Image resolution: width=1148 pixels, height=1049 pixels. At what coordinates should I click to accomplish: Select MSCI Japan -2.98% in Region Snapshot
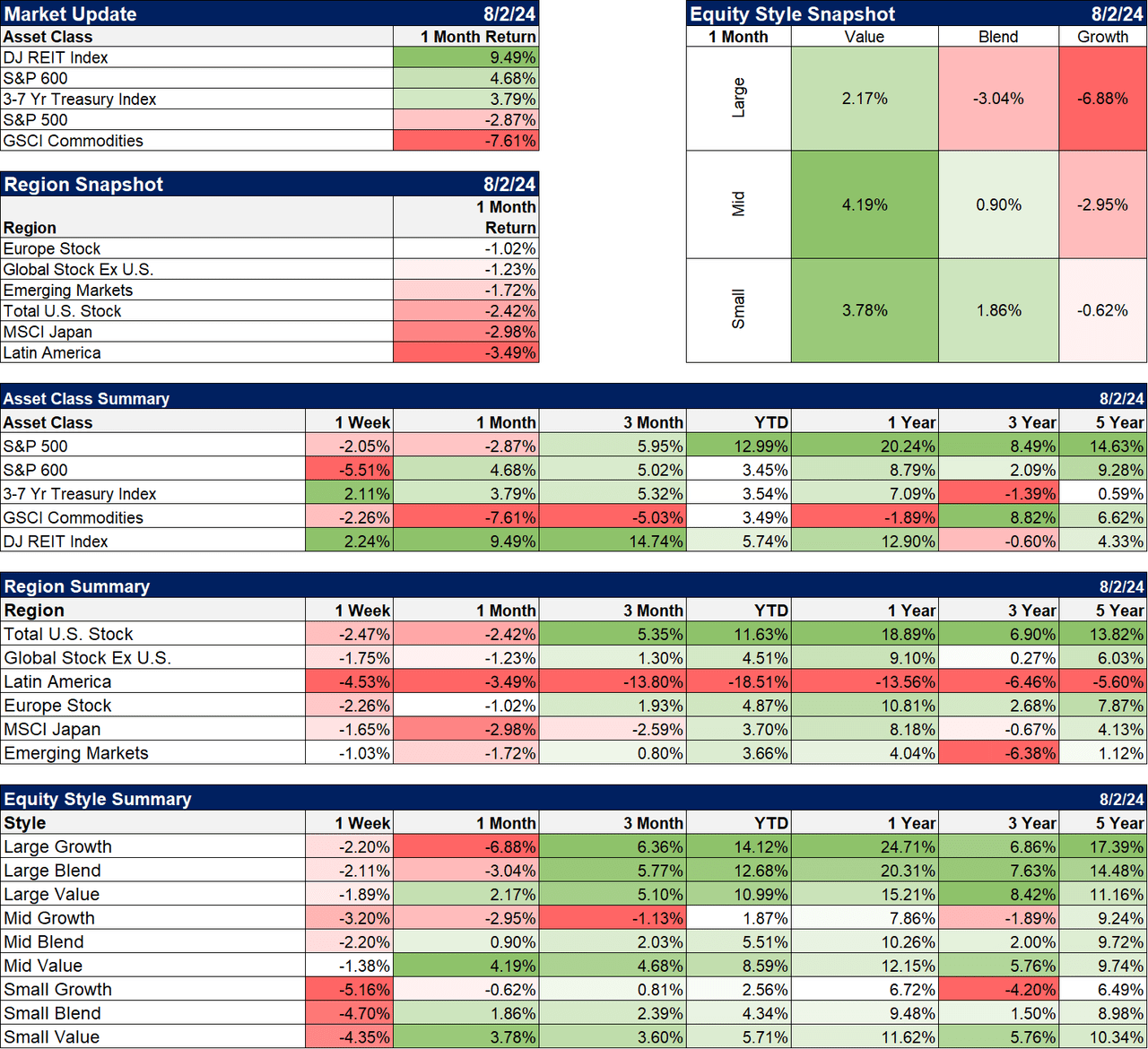tap(465, 331)
